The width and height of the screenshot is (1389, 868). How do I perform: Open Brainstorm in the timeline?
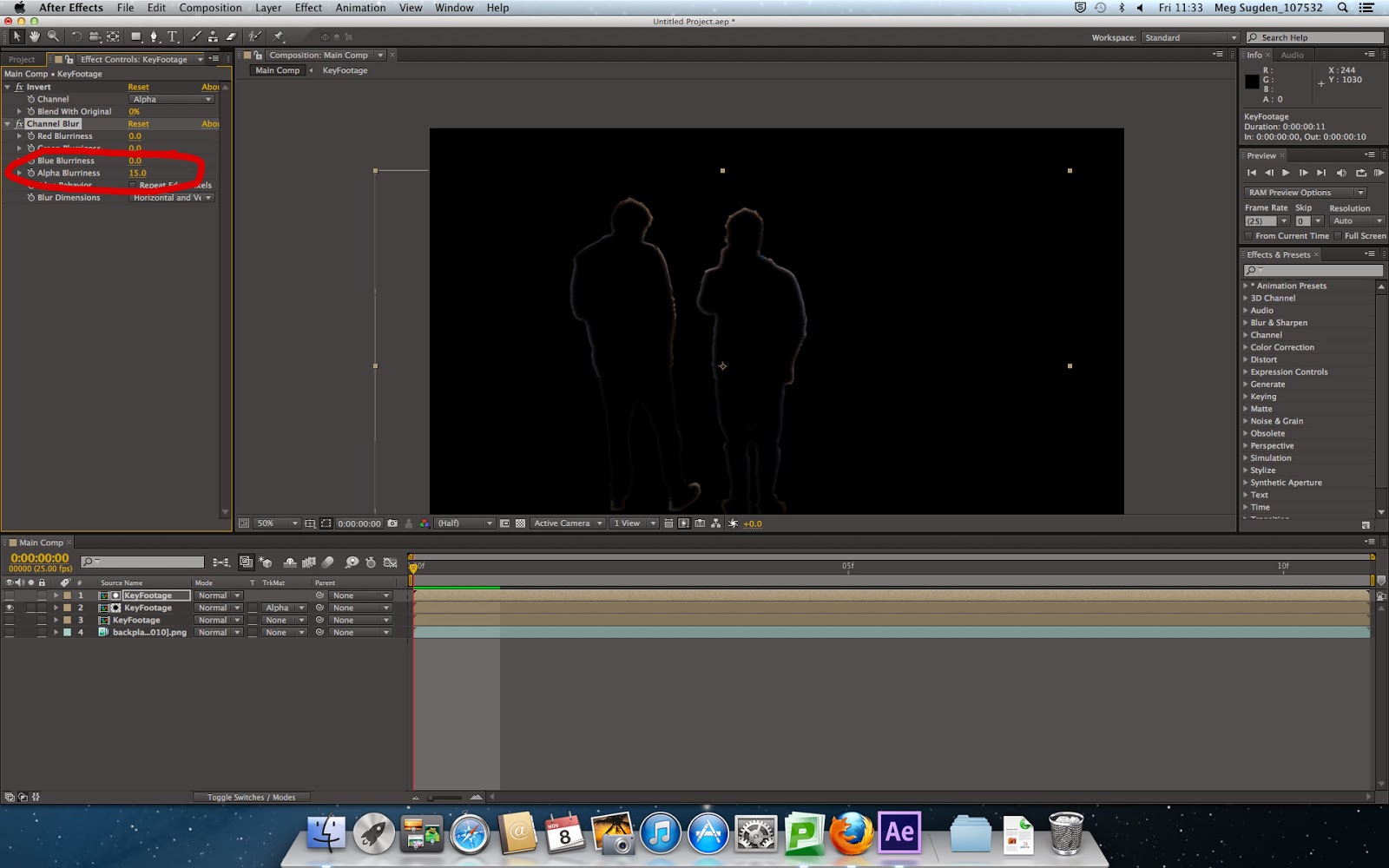tap(352, 562)
